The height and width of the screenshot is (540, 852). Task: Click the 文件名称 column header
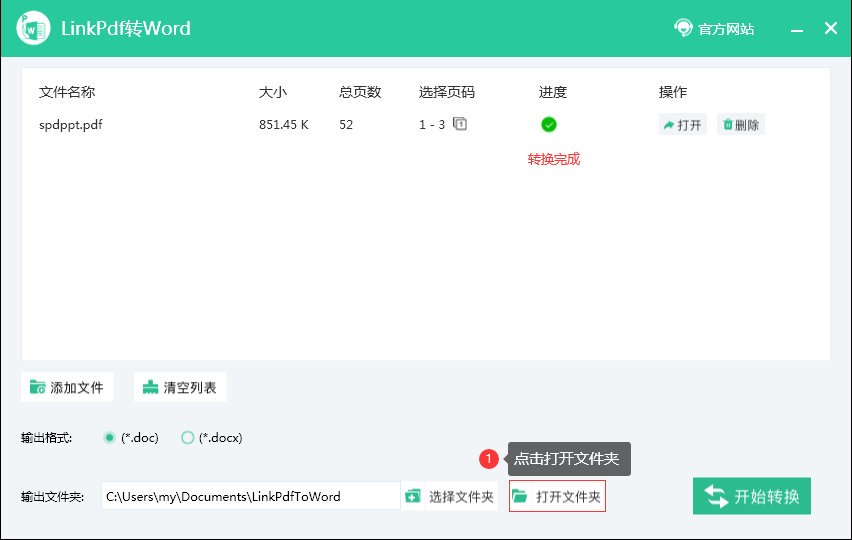tap(67, 92)
